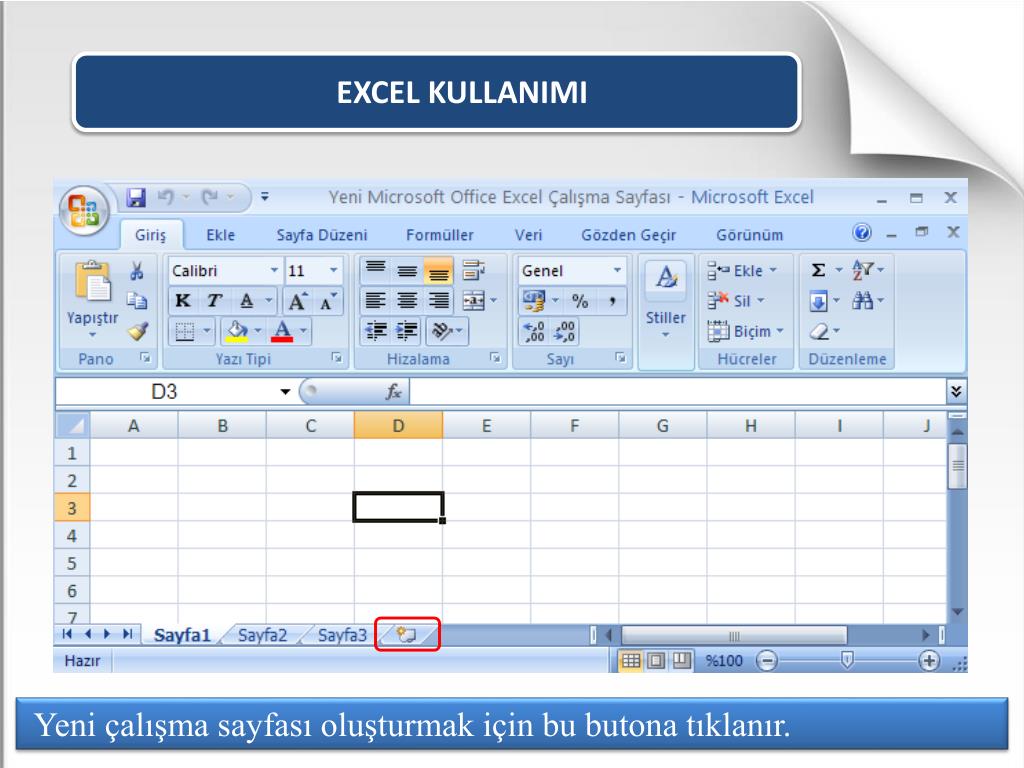Click the fx insert function button
This screenshot has height=768, width=1024.
(x=394, y=391)
